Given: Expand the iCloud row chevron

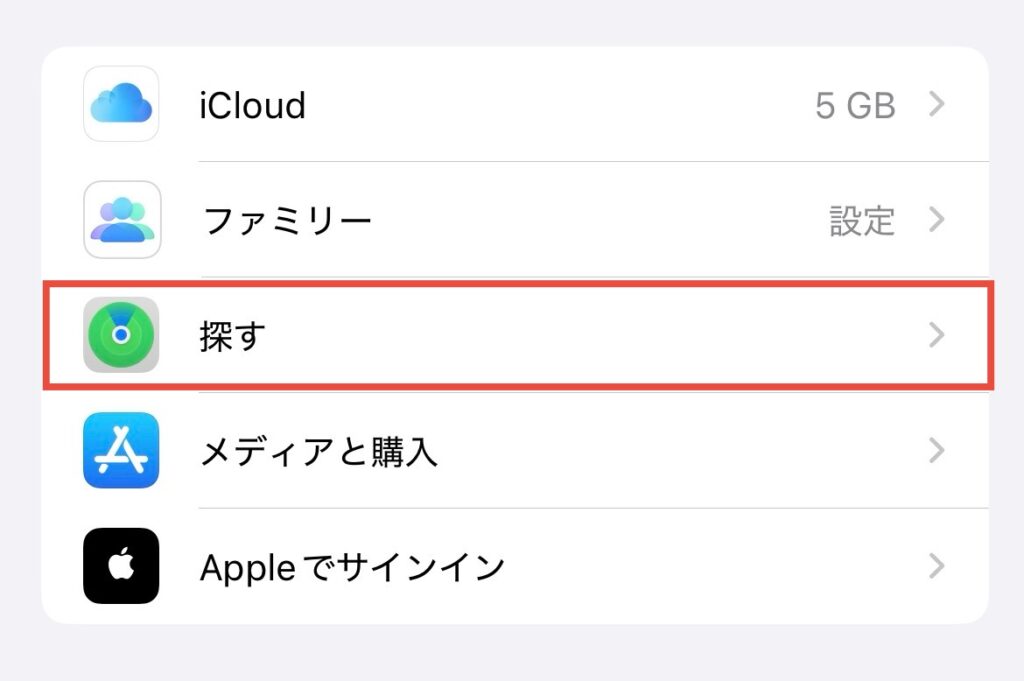Looking at the screenshot, I should [x=937, y=104].
